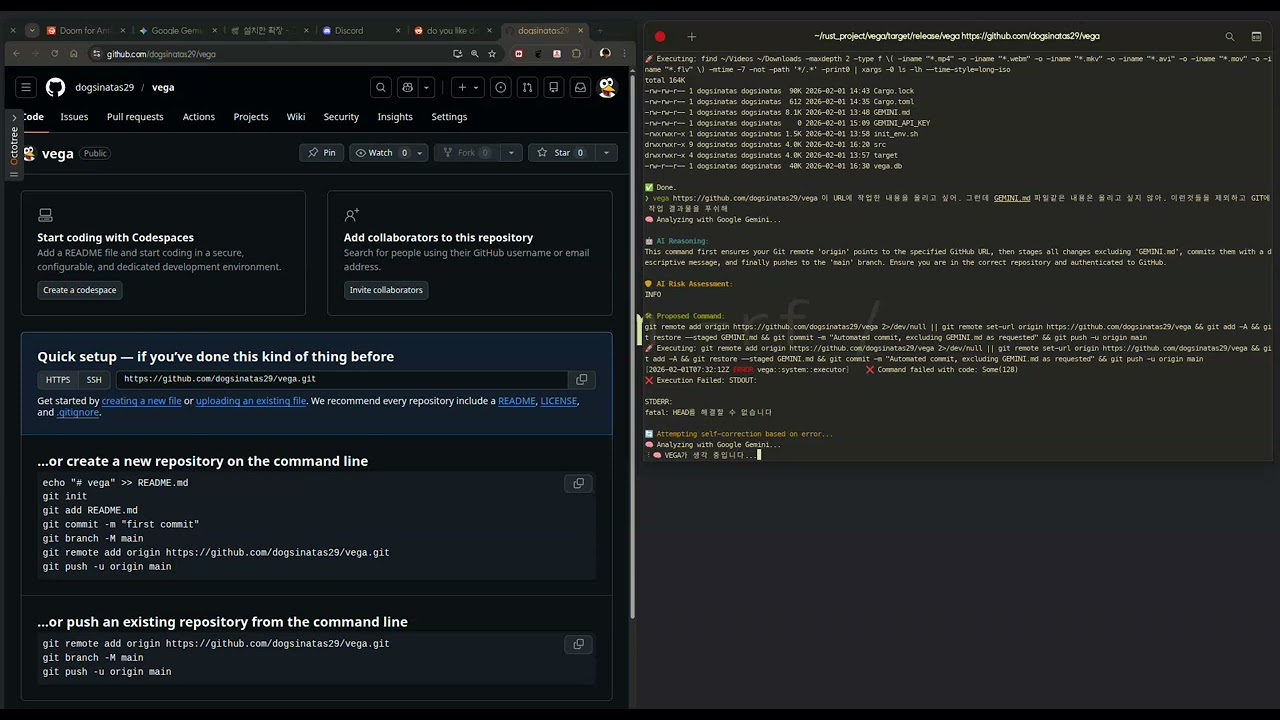Open Copilot chat icon in GitHub header

click(x=407, y=88)
